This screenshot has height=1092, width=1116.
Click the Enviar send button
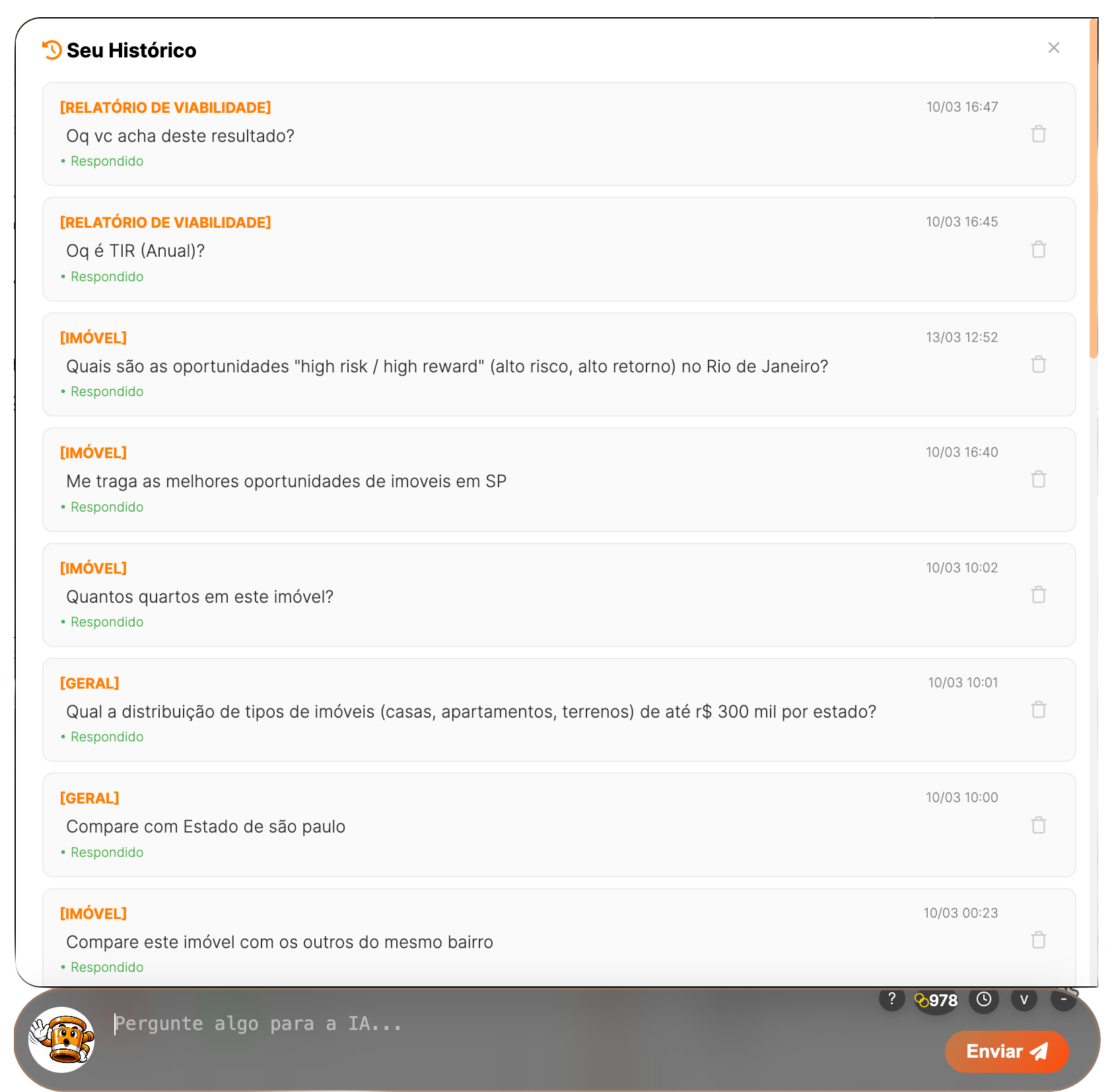[x=1007, y=1052]
